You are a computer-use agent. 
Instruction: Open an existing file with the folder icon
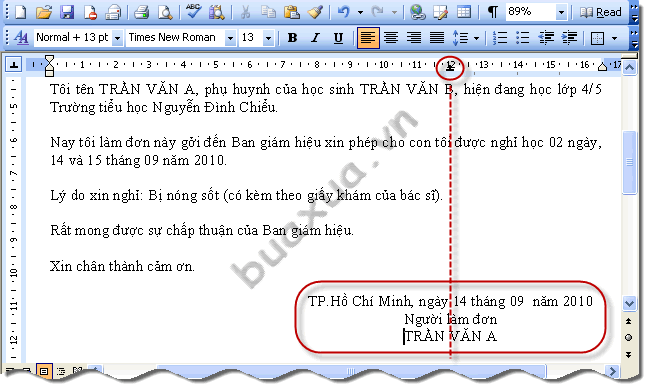click(x=44, y=12)
